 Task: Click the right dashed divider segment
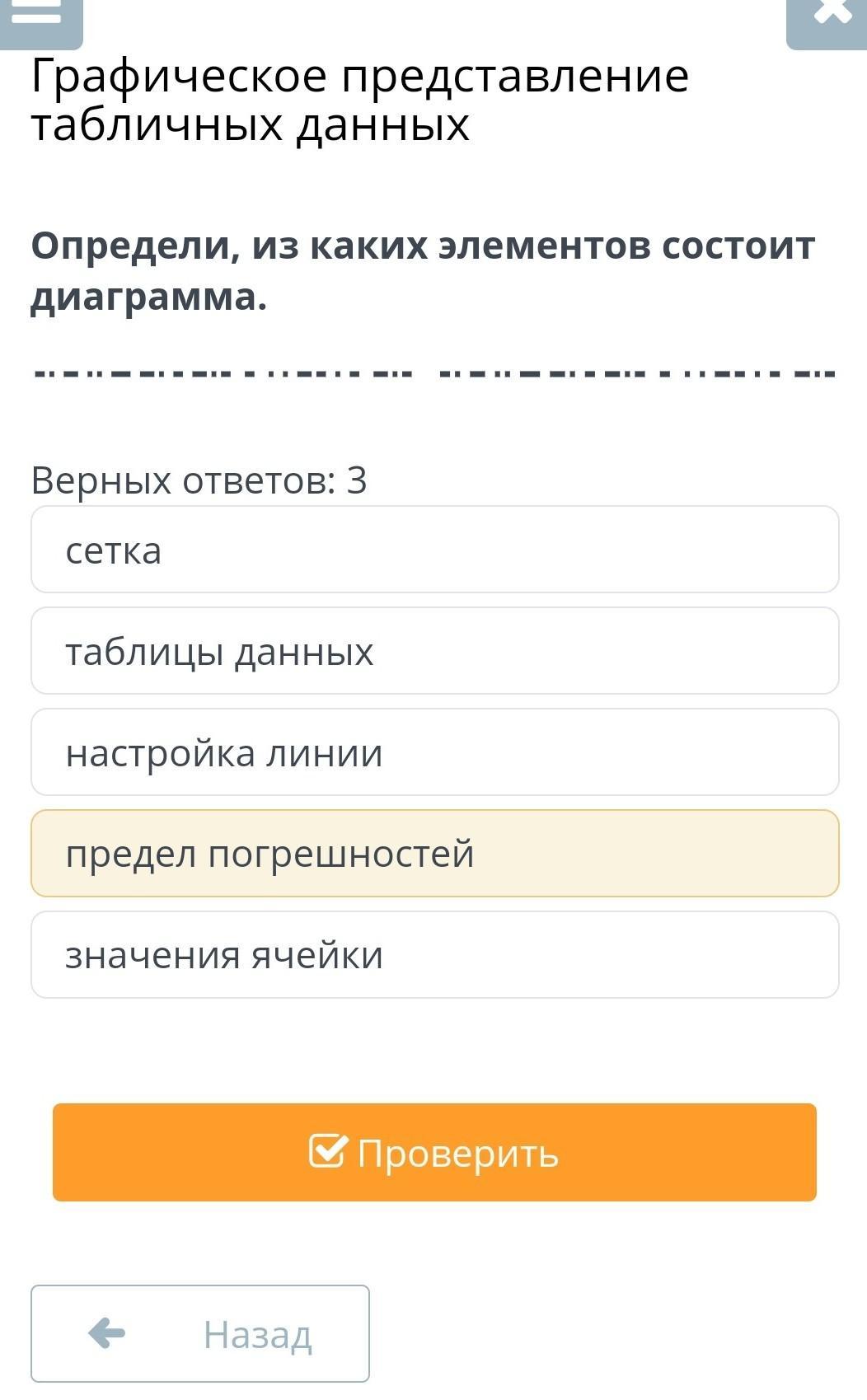[638, 373]
